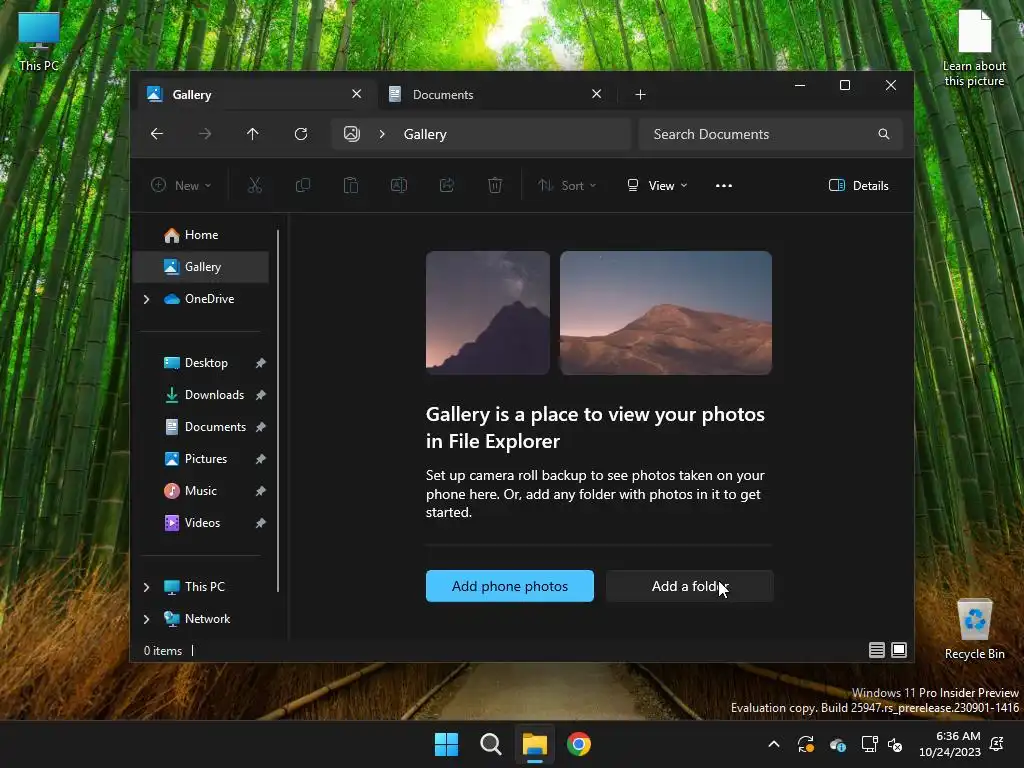The height and width of the screenshot is (768, 1024).
Task: Click the Copy toolbar icon
Action: [303, 185]
